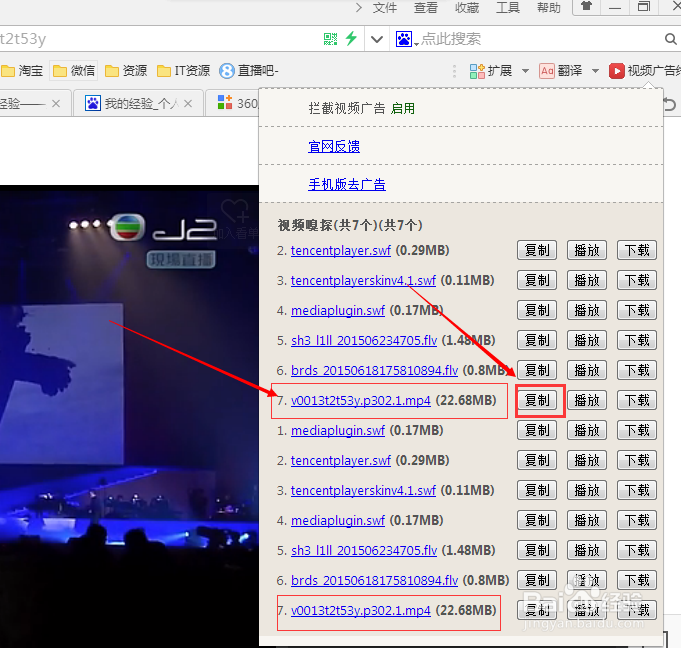Play upper-list 7. v0013t2t53y.p302.1.mp4 with 播放
The height and width of the screenshot is (648, 681).
click(587, 400)
